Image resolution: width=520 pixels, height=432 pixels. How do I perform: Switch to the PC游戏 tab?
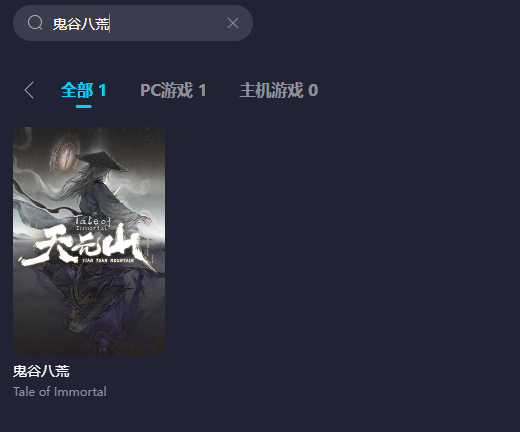click(166, 90)
